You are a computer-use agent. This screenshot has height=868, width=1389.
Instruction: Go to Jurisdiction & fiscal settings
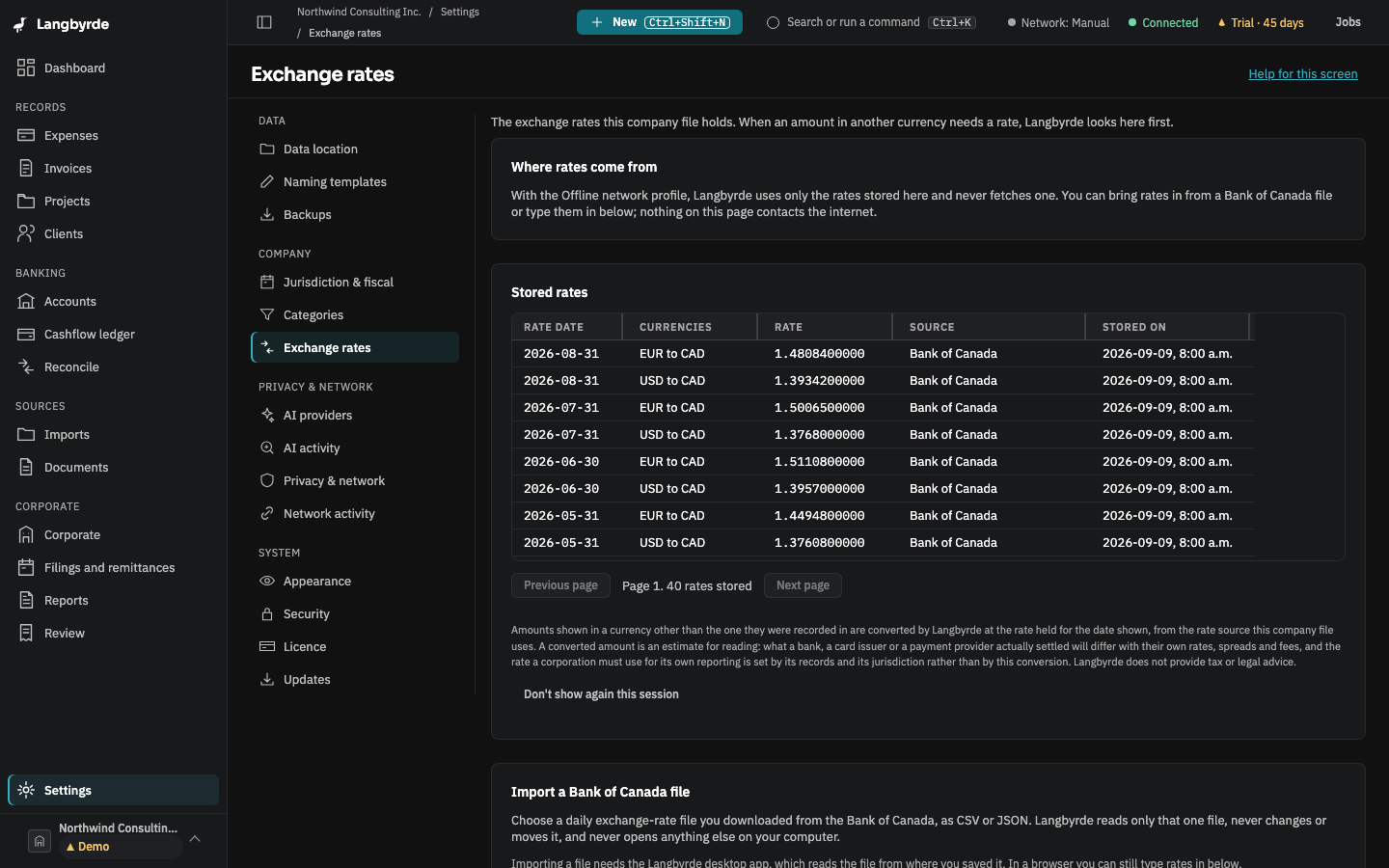coord(355,282)
